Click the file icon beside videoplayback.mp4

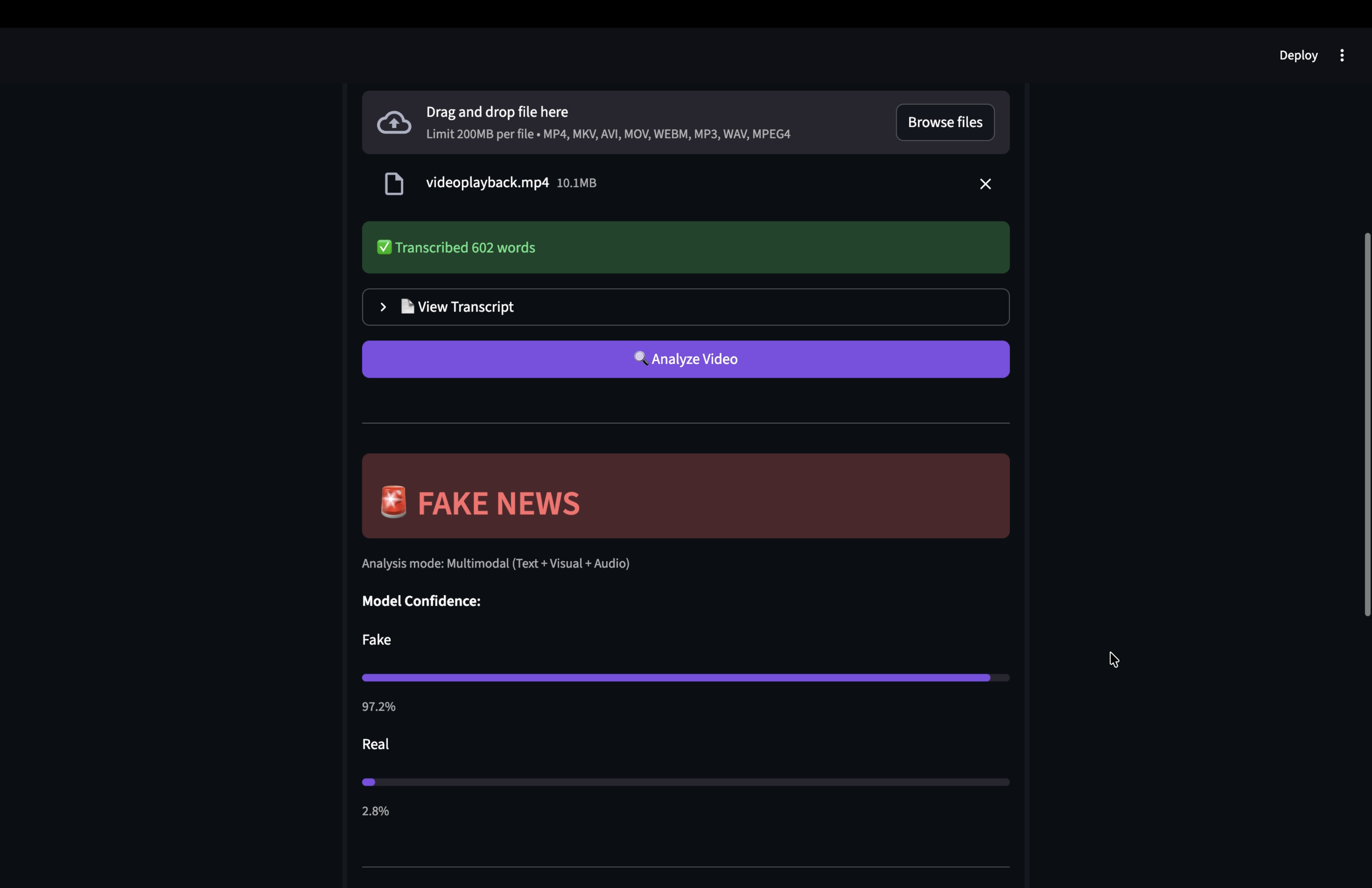click(x=394, y=184)
